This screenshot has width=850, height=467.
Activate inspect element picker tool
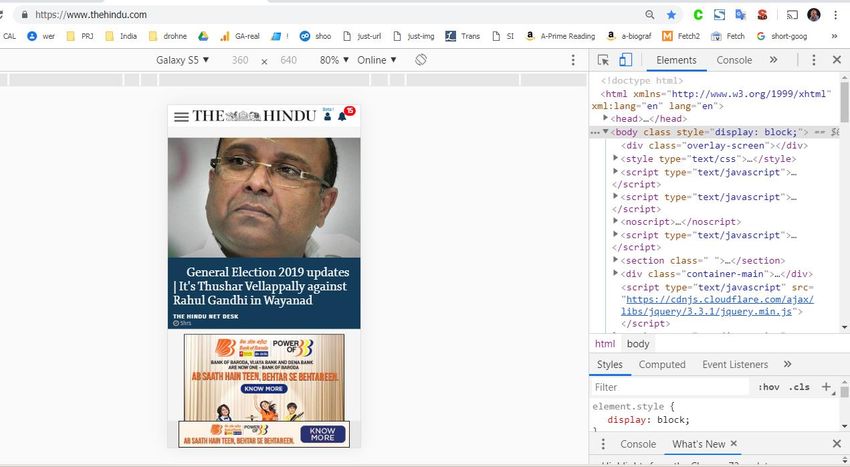(x=603, y=60)
